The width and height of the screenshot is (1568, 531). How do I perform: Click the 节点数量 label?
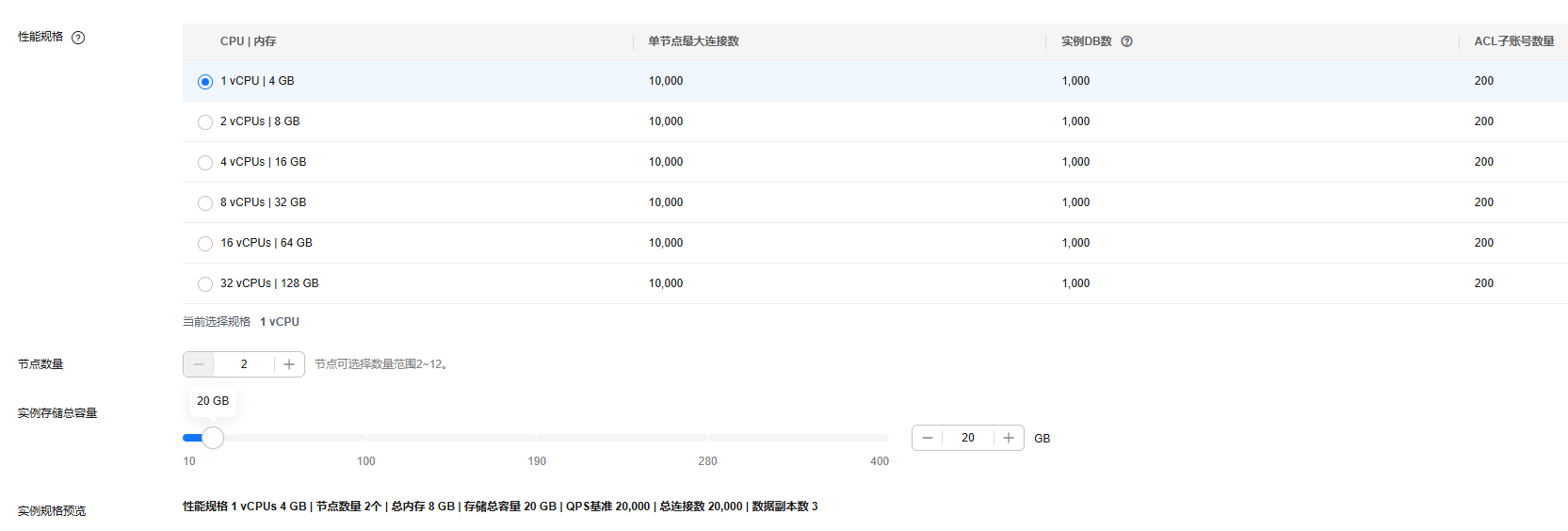point(40,364)
